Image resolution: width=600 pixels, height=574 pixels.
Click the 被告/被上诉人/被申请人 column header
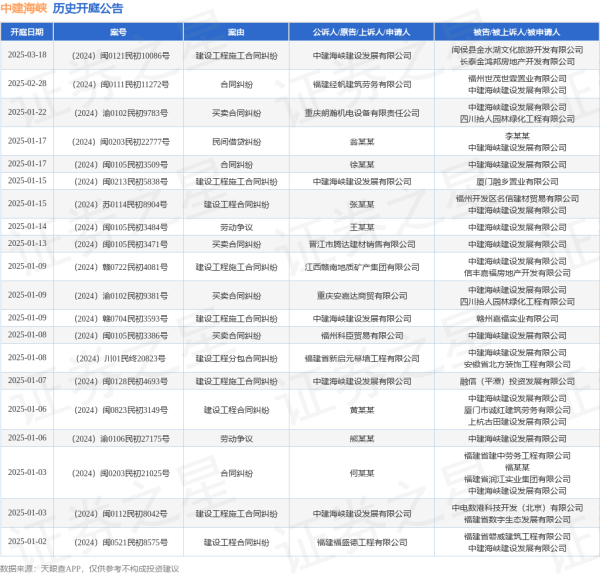(517, 32)
